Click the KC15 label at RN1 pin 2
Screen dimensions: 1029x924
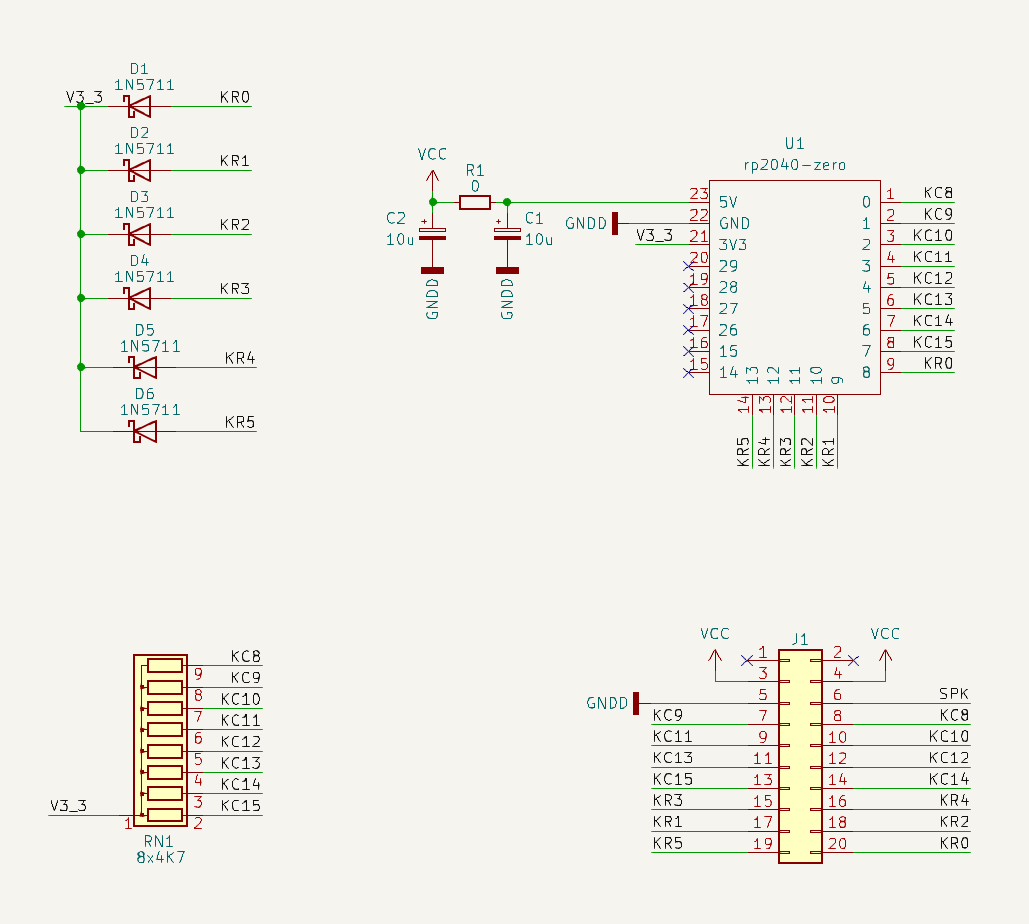(x=241, y=806)
